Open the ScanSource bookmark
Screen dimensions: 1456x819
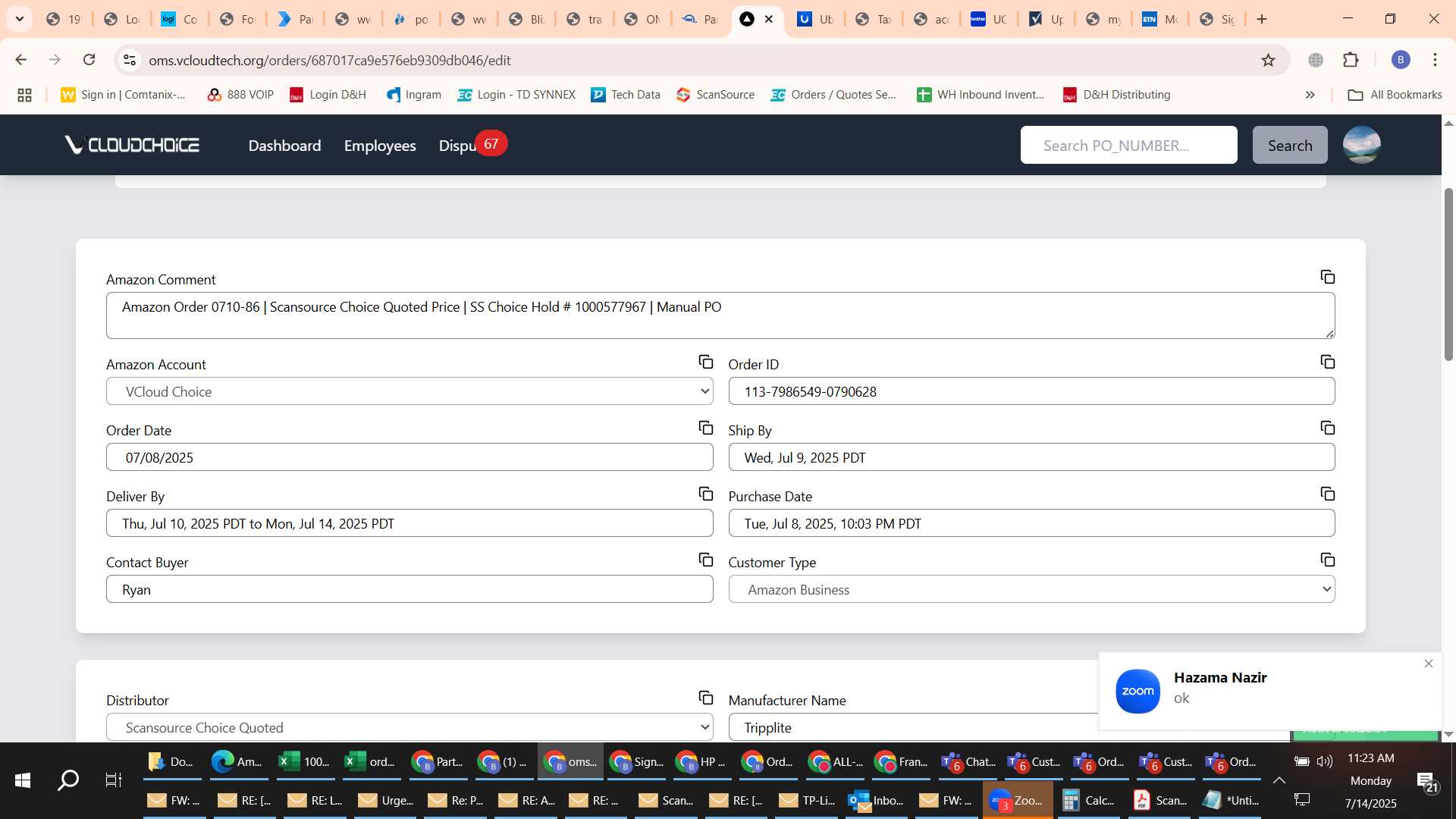(716, 95)
